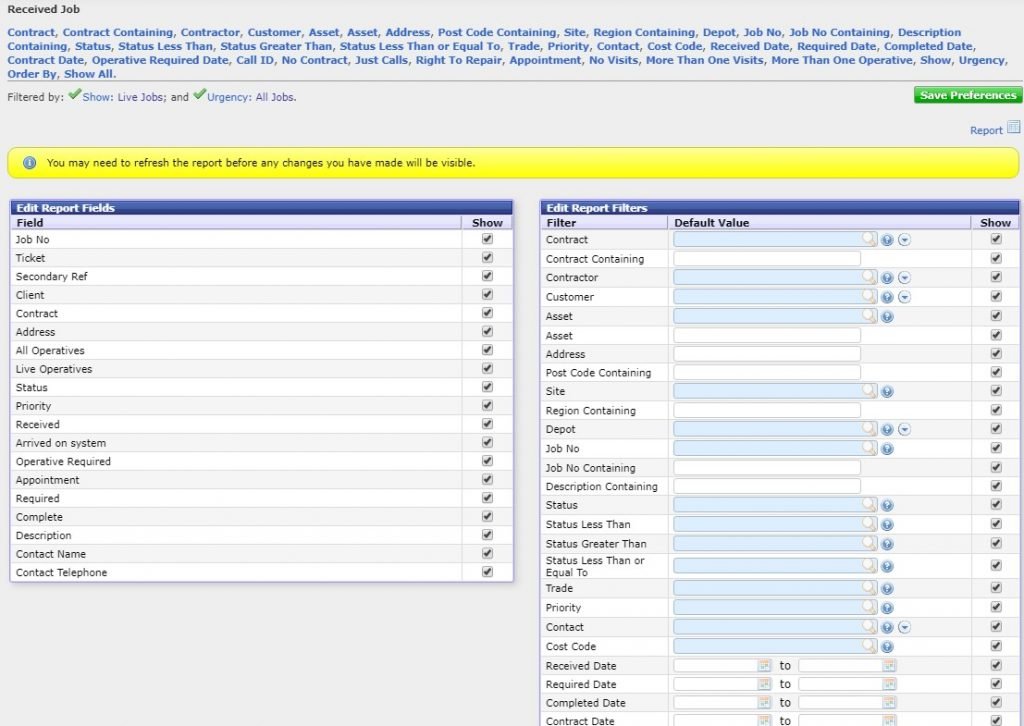Click the Report table icon
The height and width of the screenshot is (726, 1024).
click(x=1013, y=127)
